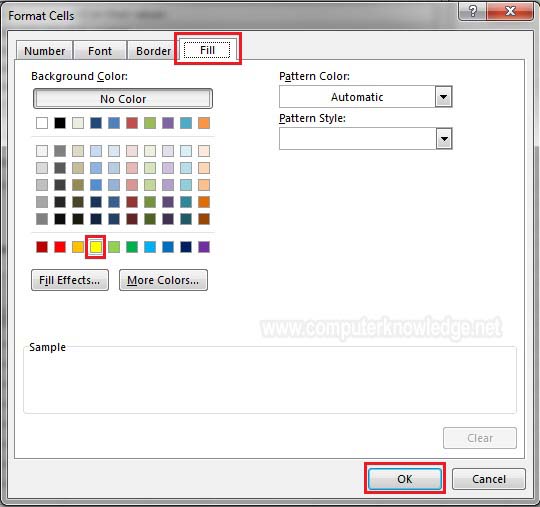Pick the darkest brown-orange shade swatch
The width and height of the screenshot is (540, 507).
pyautogui.click(x=204, y=219)
